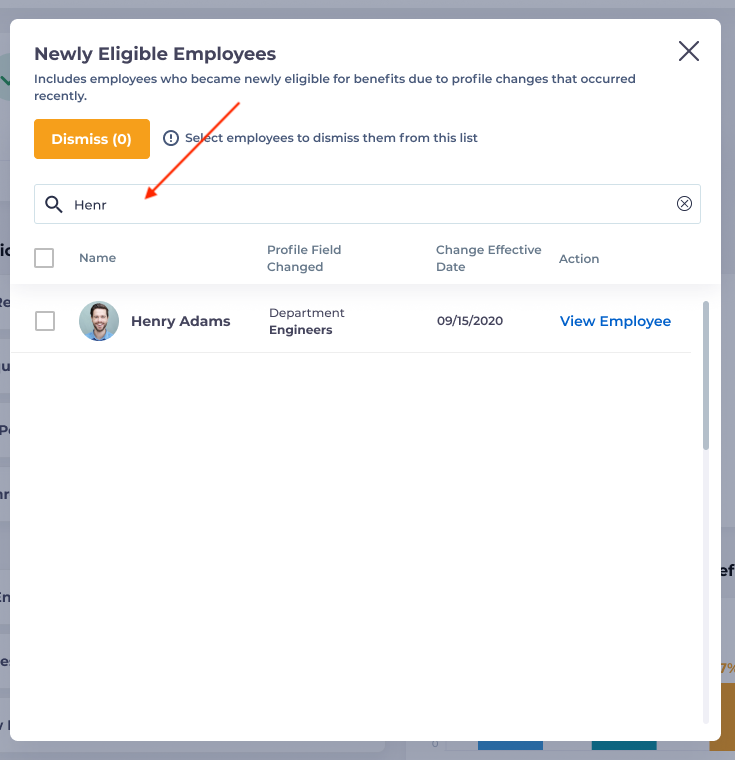Screen dimensions: 735x760
Task: Click the Change Effective Date column header
Action: (488, 258)
